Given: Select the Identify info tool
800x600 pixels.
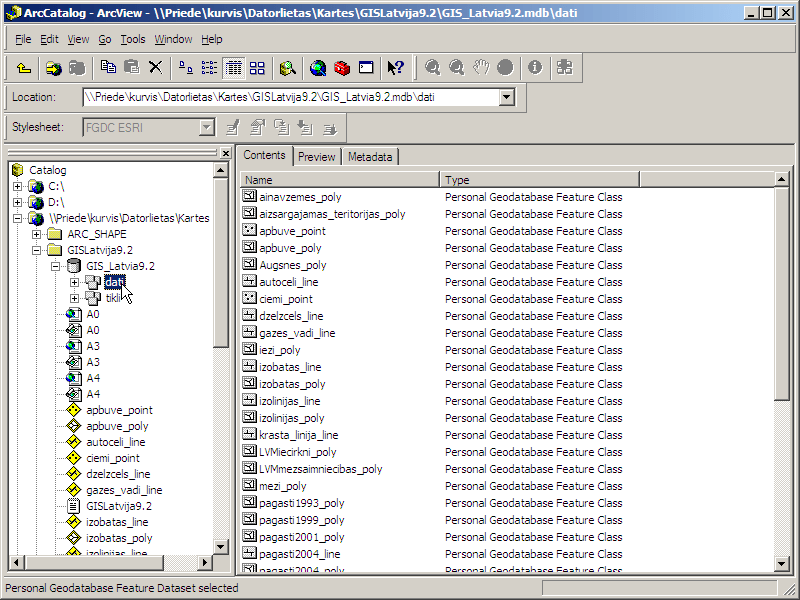Looking at the screenshot, I should [x=535, y=68].
